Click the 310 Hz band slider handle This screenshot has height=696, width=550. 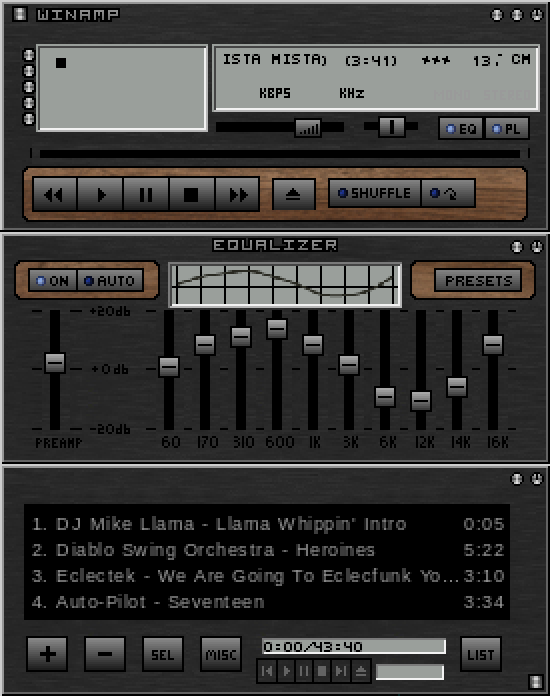(x=241, y=336)
